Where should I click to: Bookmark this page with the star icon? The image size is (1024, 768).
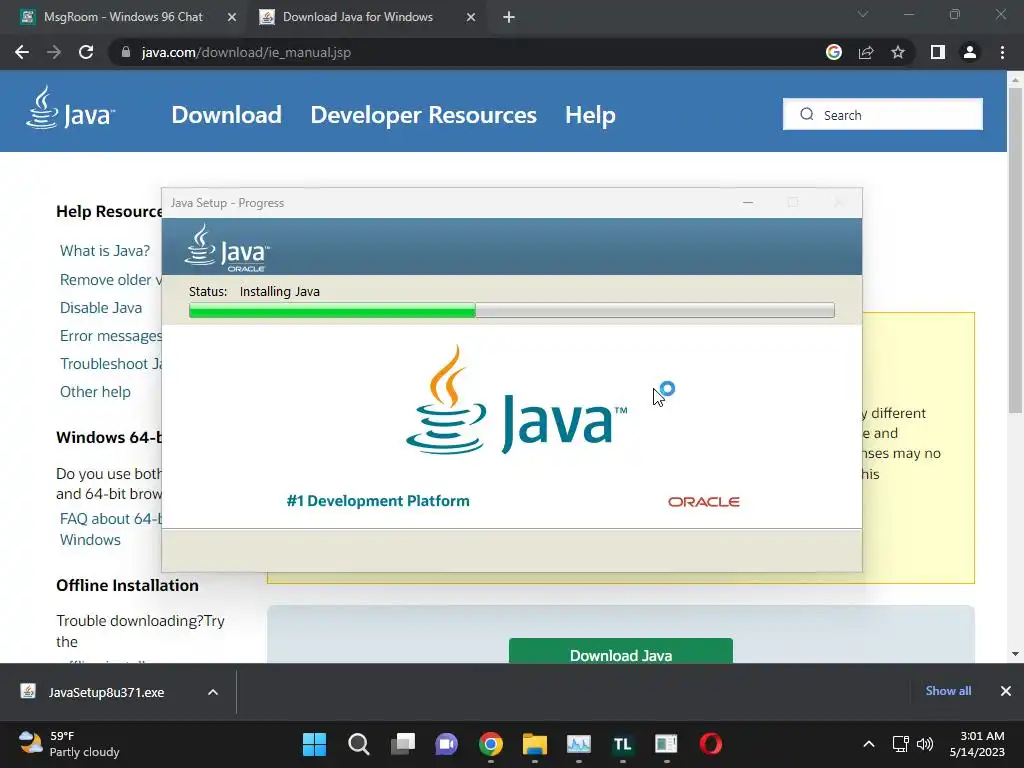click(898, 52)
